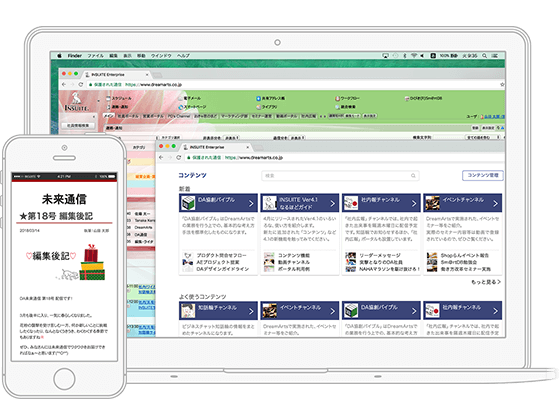The width and height of the screenshot is (560, 400).
Task: Click the Wi-Fi status icon in menu bar
Action: pyautogui.click(x=414, y=56)
